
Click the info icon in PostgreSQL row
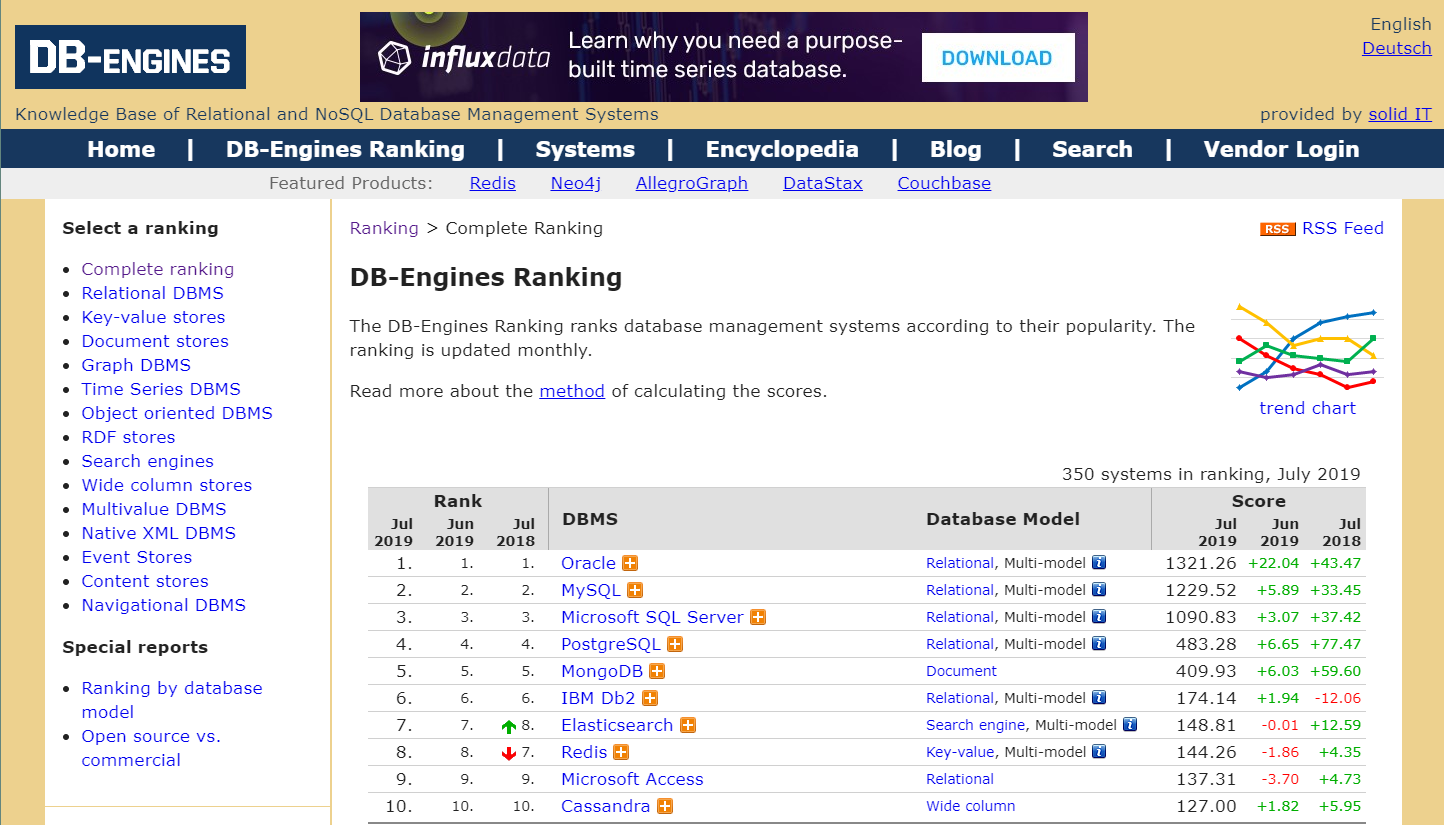(1099, 644)
